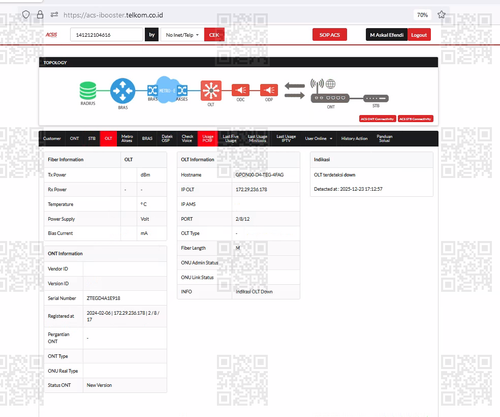Screen dimensions: 500x417
Task: Click the bidirectional arrows traffic icon
Action: 295,91
